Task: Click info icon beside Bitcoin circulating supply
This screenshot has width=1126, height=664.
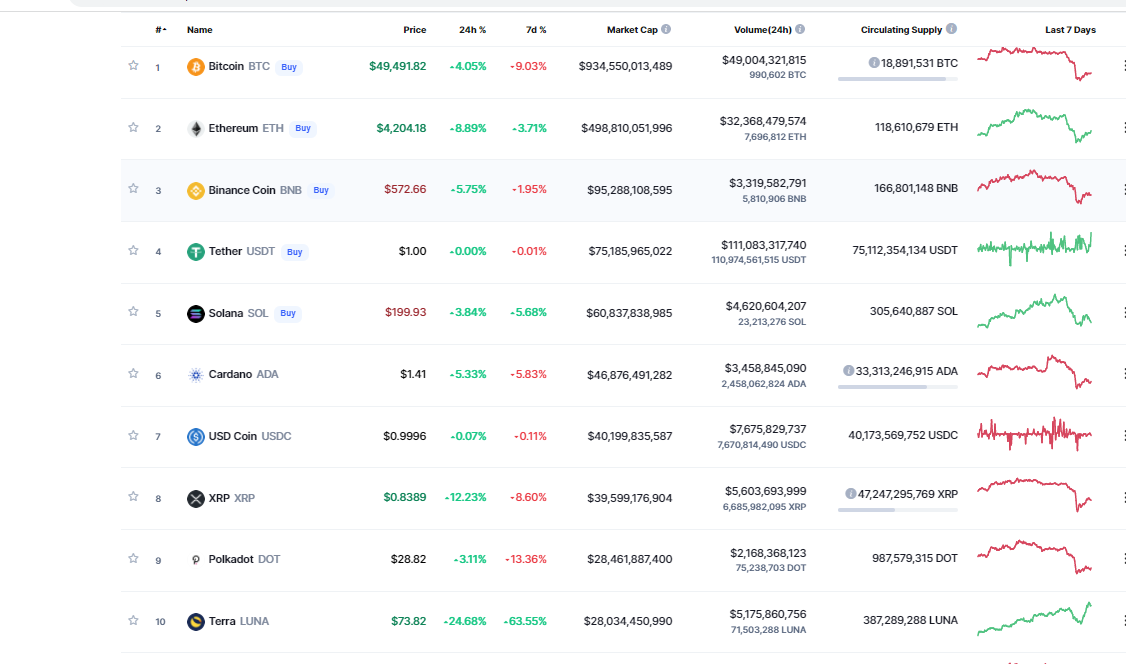Action: [874, 63]
